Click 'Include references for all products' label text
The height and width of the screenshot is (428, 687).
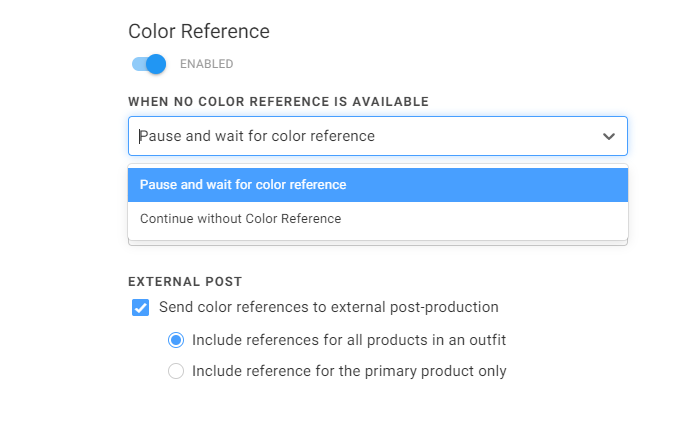[349, 340]
